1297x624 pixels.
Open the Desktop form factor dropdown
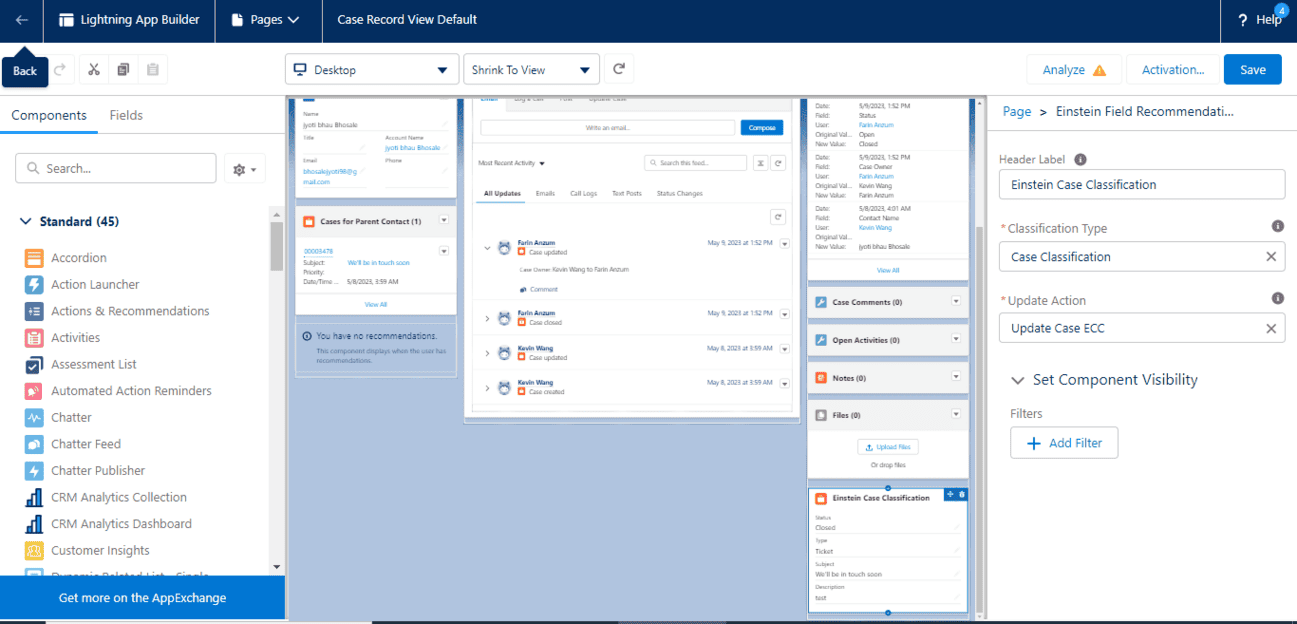click(x=370, y=69)
